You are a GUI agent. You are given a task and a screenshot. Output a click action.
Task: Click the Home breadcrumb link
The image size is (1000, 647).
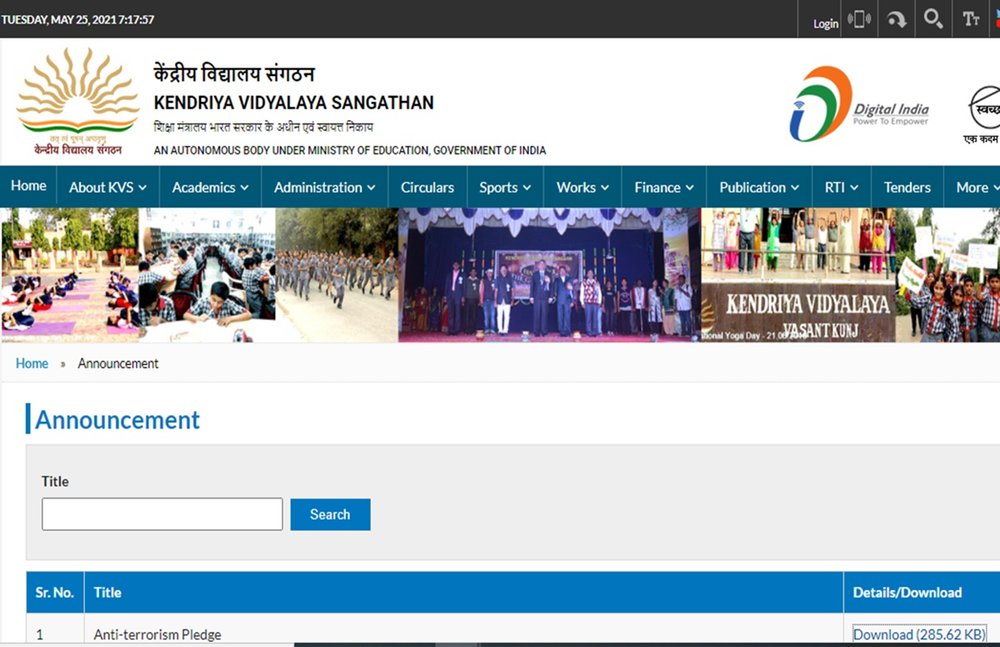(x=32, y=363)
